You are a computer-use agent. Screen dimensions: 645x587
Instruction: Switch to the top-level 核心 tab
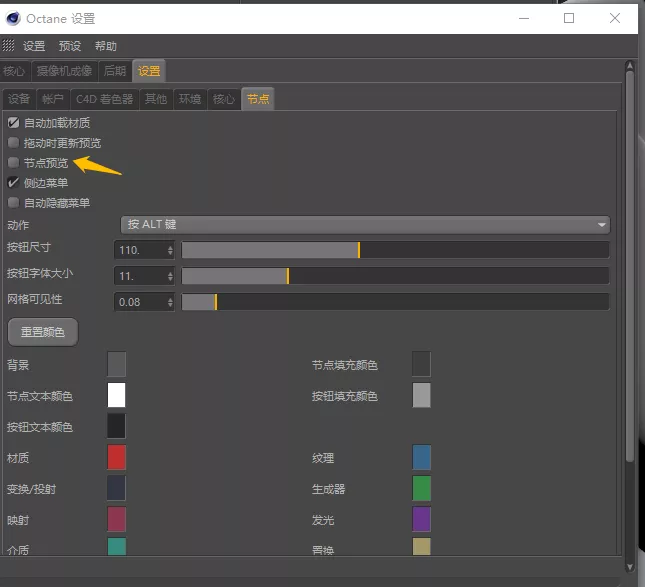click(x=14, y=71)
